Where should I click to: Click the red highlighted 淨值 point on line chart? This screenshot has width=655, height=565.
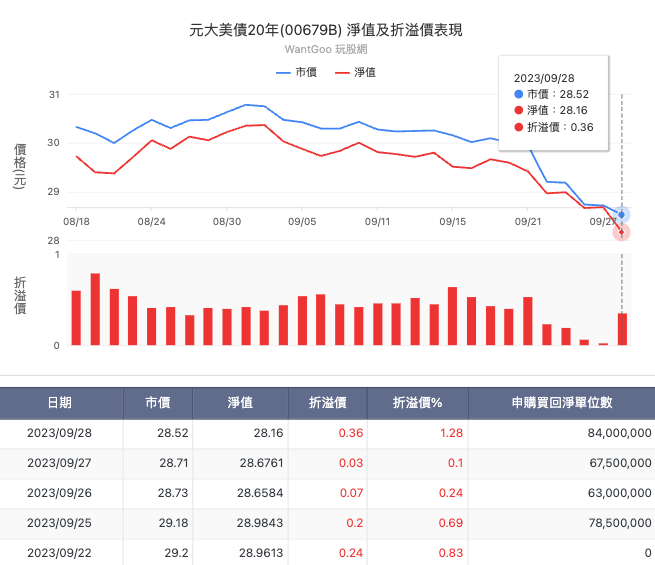[x=622, y=232]
